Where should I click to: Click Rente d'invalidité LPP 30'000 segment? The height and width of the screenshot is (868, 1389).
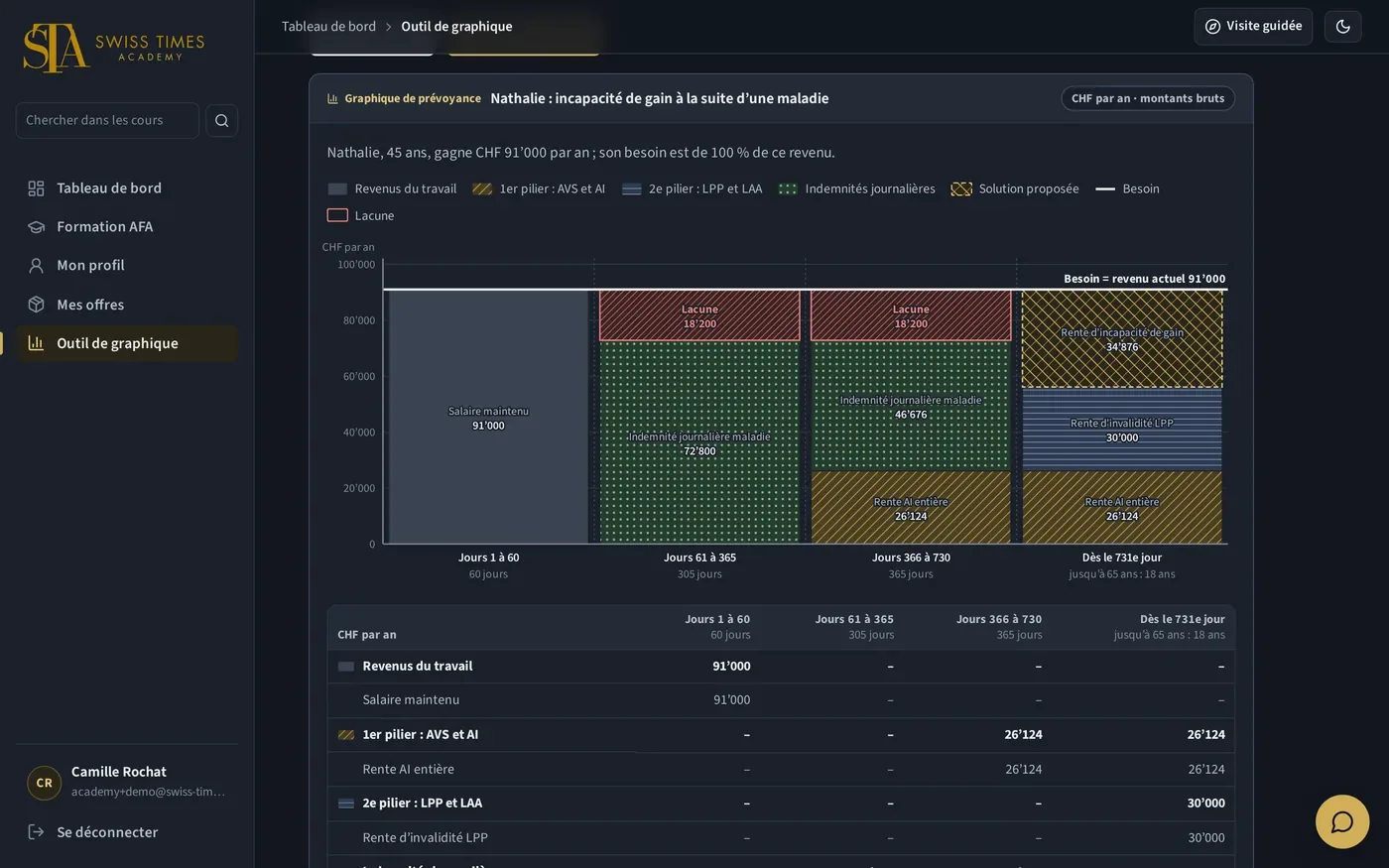[x=1122, y=430]
